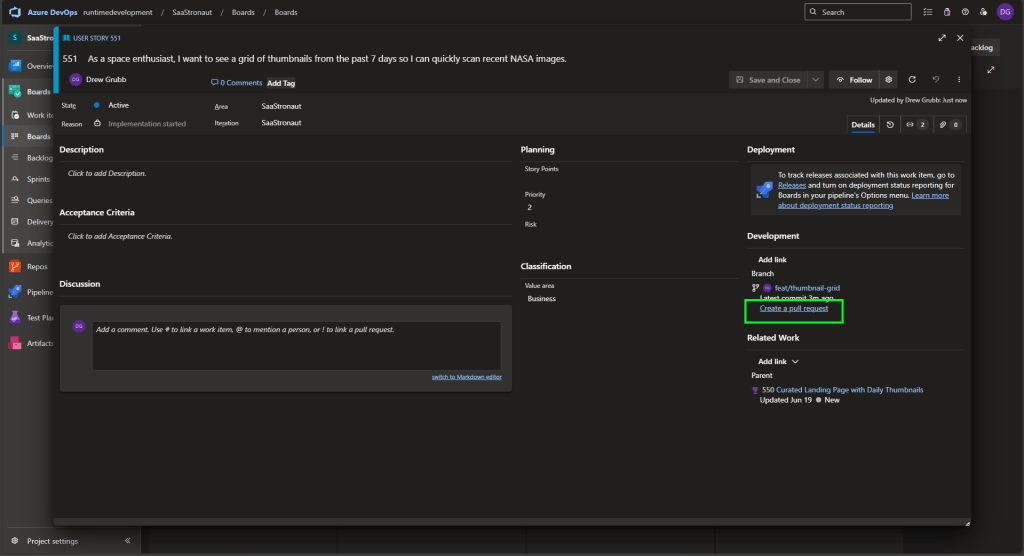Click the Azure DevOps logo

[16, 12]
